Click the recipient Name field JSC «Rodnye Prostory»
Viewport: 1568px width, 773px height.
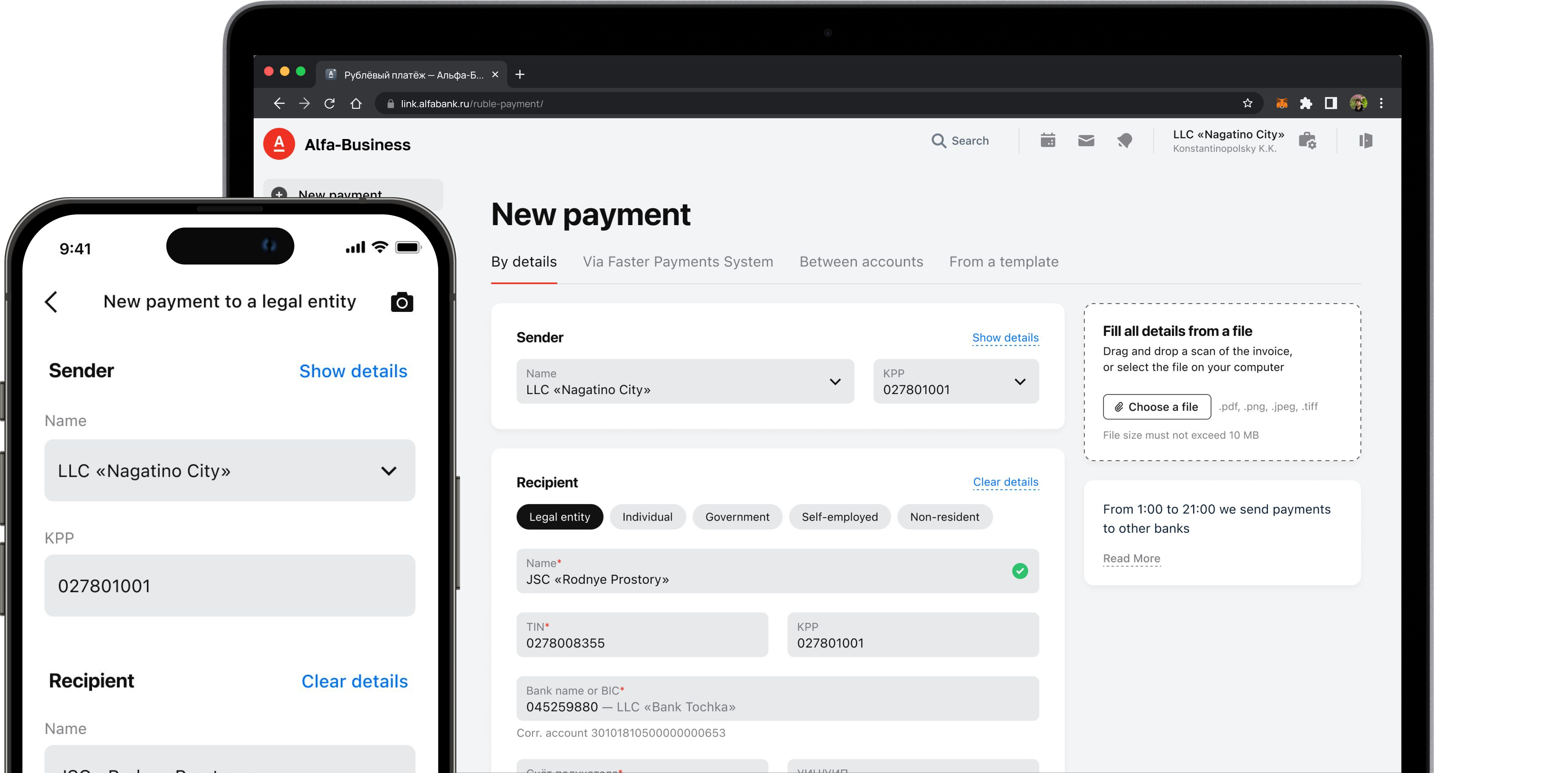pyautogui.click(x=777, y=572)
